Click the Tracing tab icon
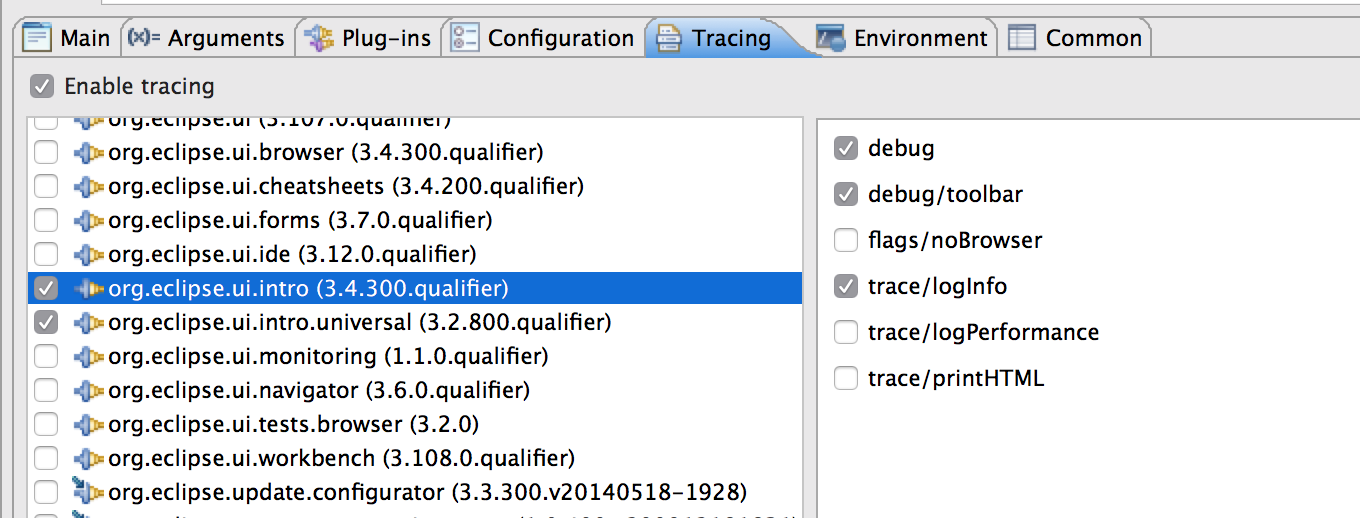1360x518 pixels. tap(669, 38)
